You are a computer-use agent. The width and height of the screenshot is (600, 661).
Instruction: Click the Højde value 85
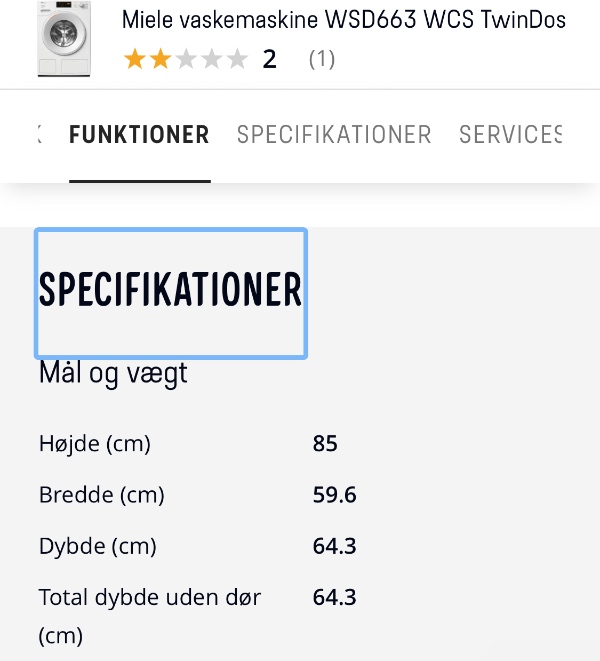[x=325, y=443]
